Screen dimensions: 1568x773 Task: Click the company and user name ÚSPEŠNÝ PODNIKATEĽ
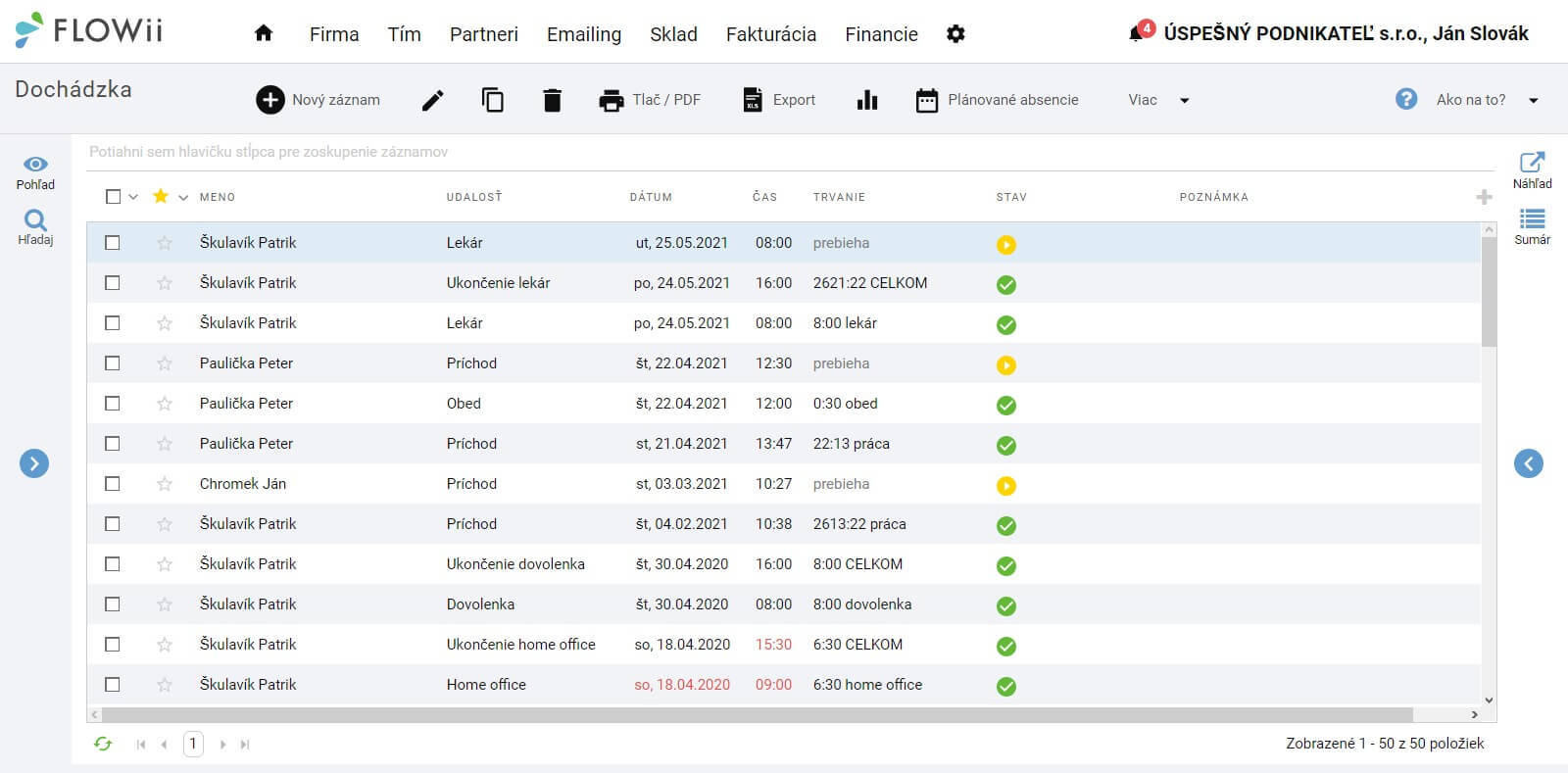[x=1346, y=33]
